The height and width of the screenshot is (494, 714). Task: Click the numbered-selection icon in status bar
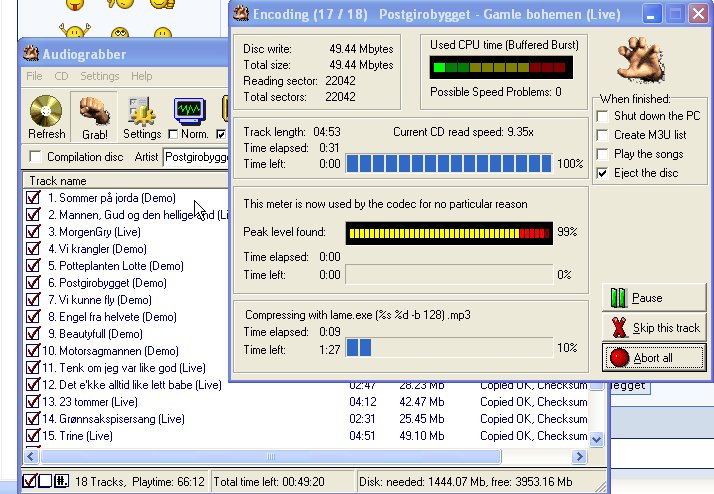(x=61, y=481)
